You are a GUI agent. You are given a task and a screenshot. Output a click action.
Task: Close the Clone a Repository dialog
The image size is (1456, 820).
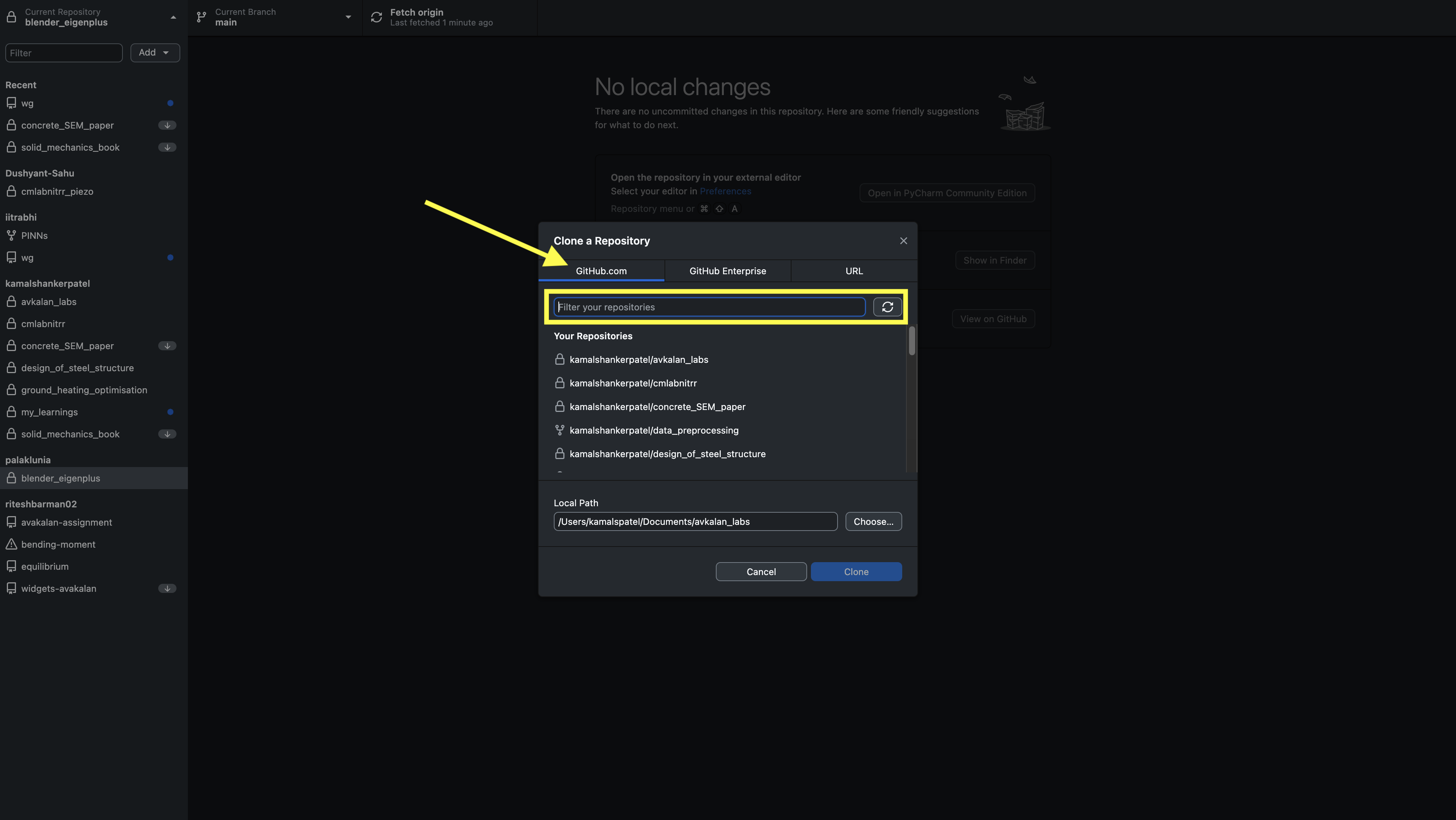coord(903,241)
